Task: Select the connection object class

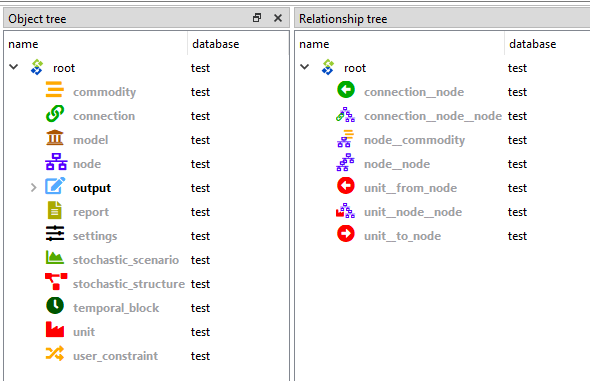Action: pyautogui.click(x=104, y=116)
